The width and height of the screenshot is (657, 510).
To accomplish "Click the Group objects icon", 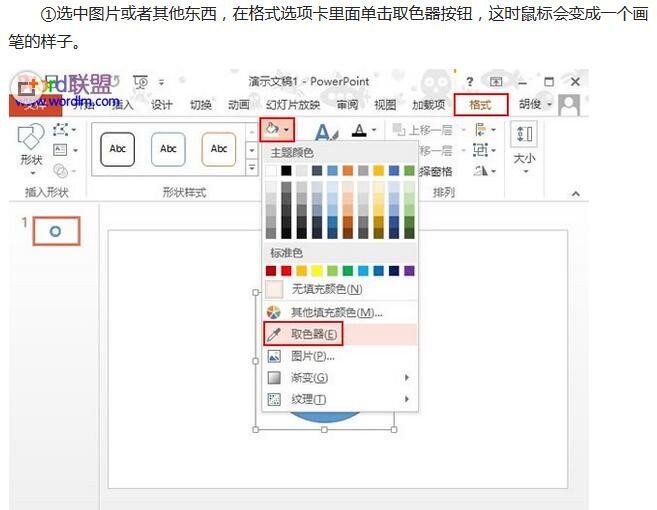I will pyautogui.click(x=480, y=150).
